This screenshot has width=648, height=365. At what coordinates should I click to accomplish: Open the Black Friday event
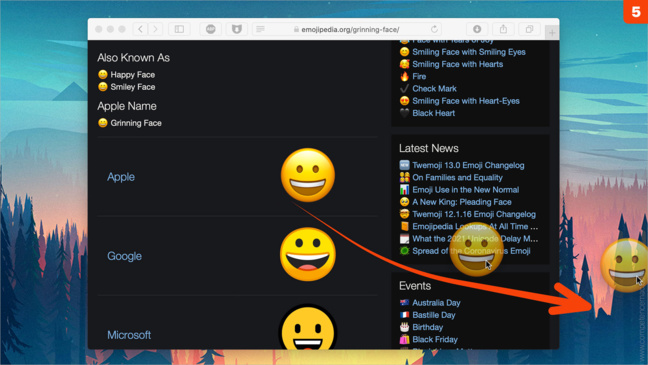coord(435,339)
